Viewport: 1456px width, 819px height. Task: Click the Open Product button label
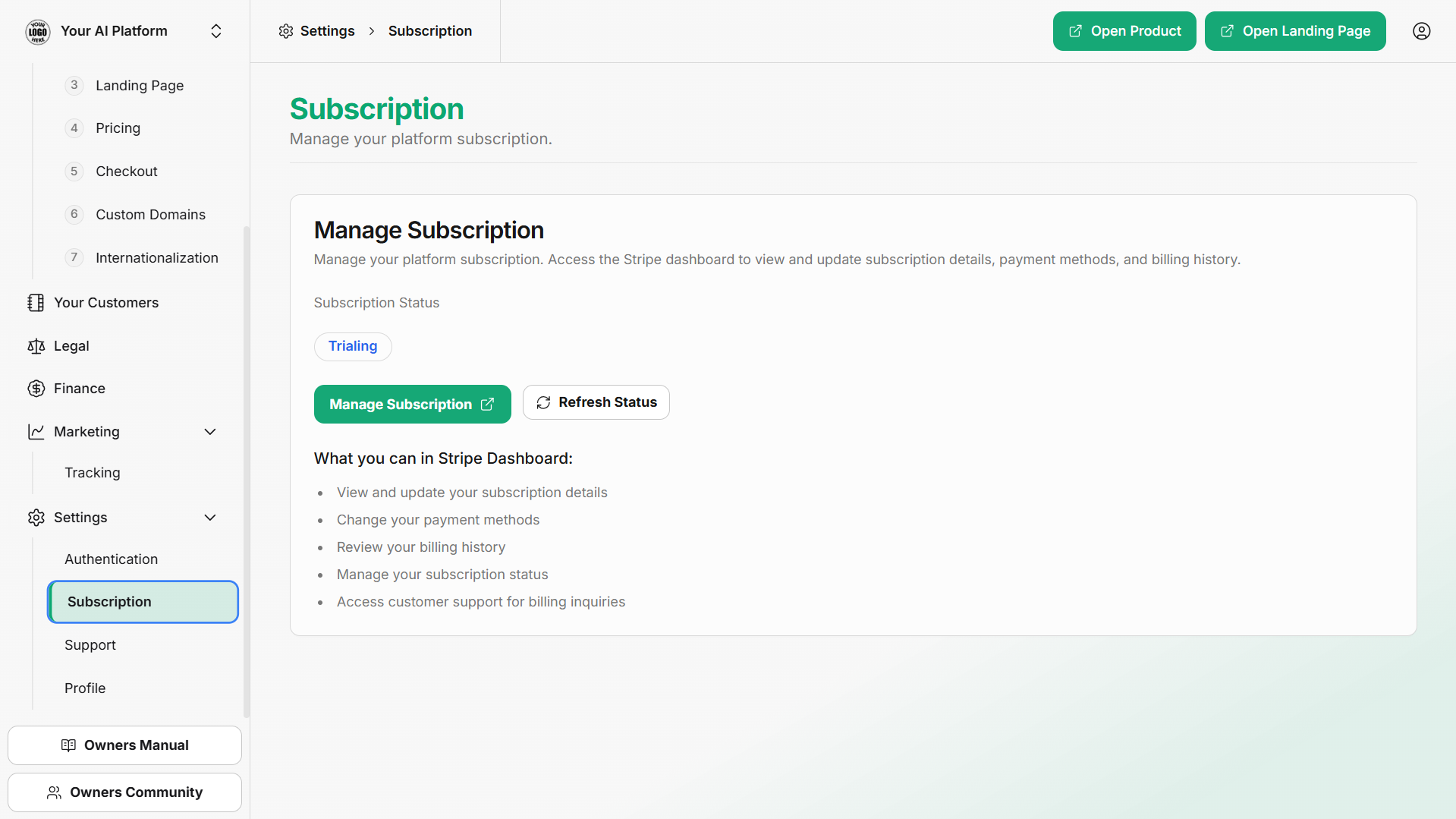coord(1136,31)
